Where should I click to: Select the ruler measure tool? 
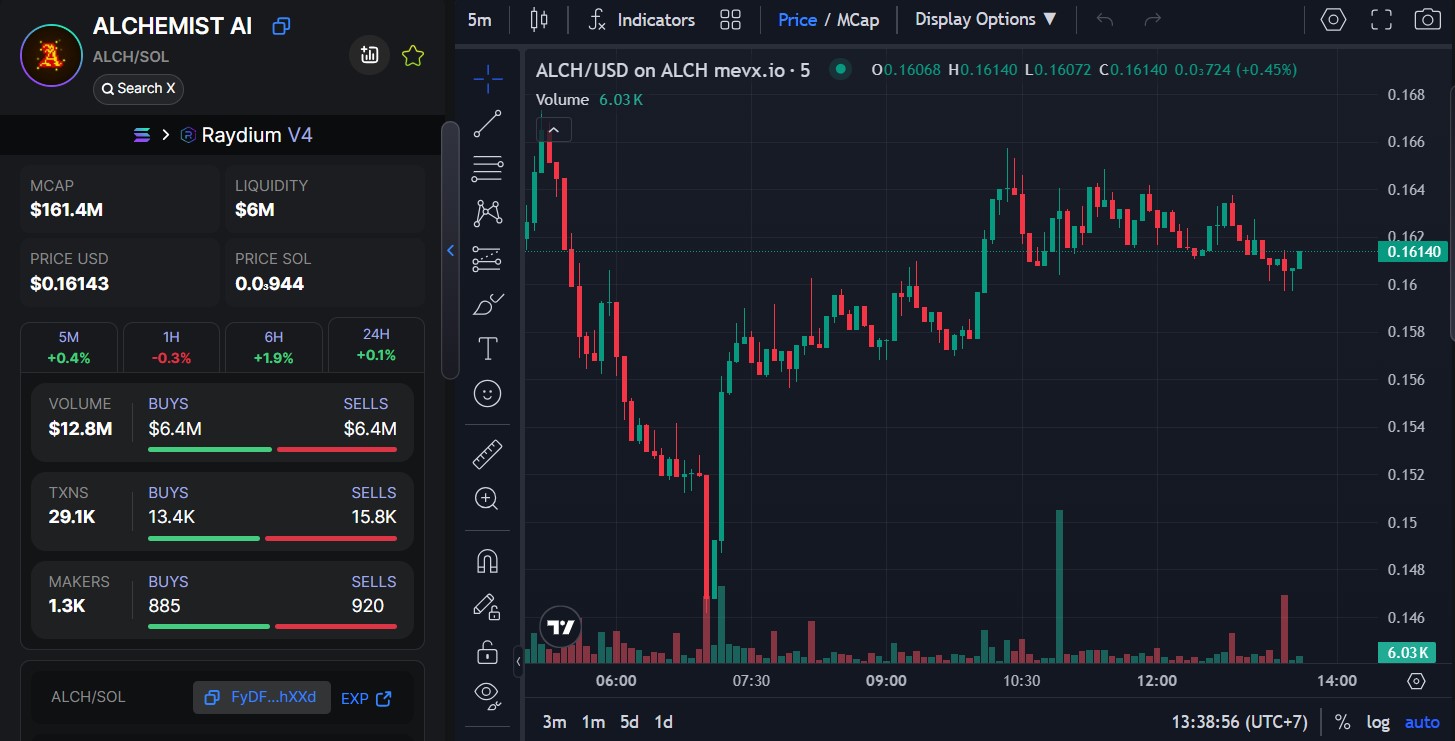487,455
